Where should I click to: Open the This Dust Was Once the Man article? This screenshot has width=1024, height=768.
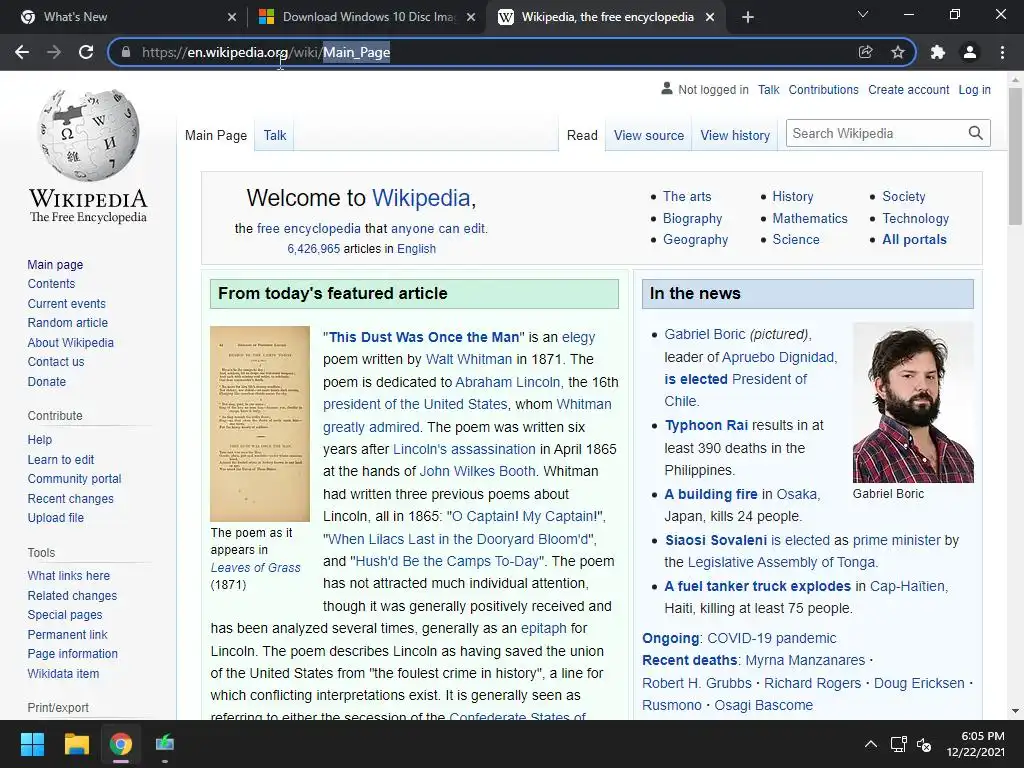424,337
